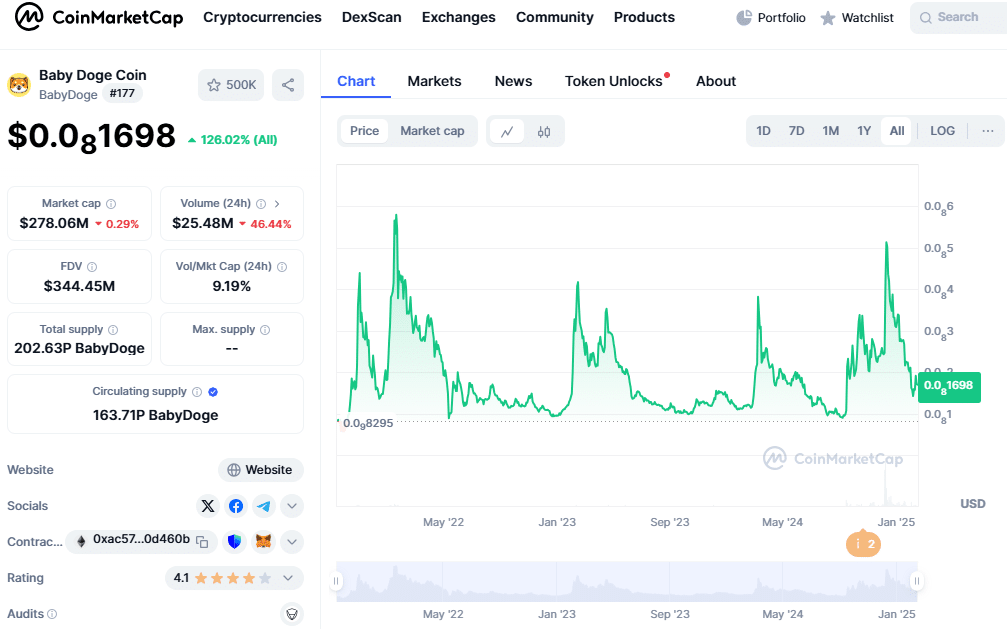The width and height of the screenshot is (1007, 629).
Task: Switch to the Markets tab
Action: (434, 82)
